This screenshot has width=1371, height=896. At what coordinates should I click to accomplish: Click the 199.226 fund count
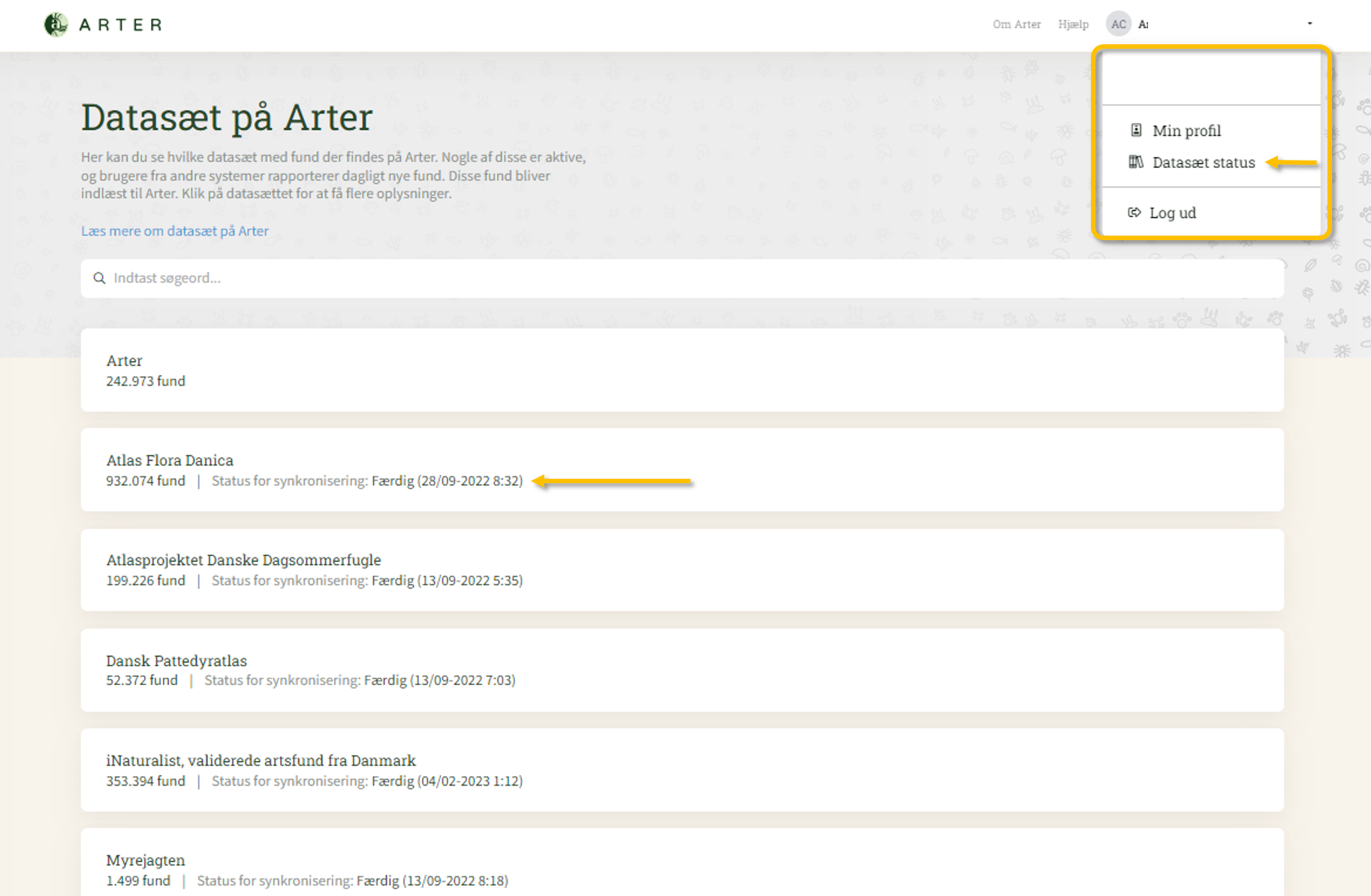coord(146,581)
